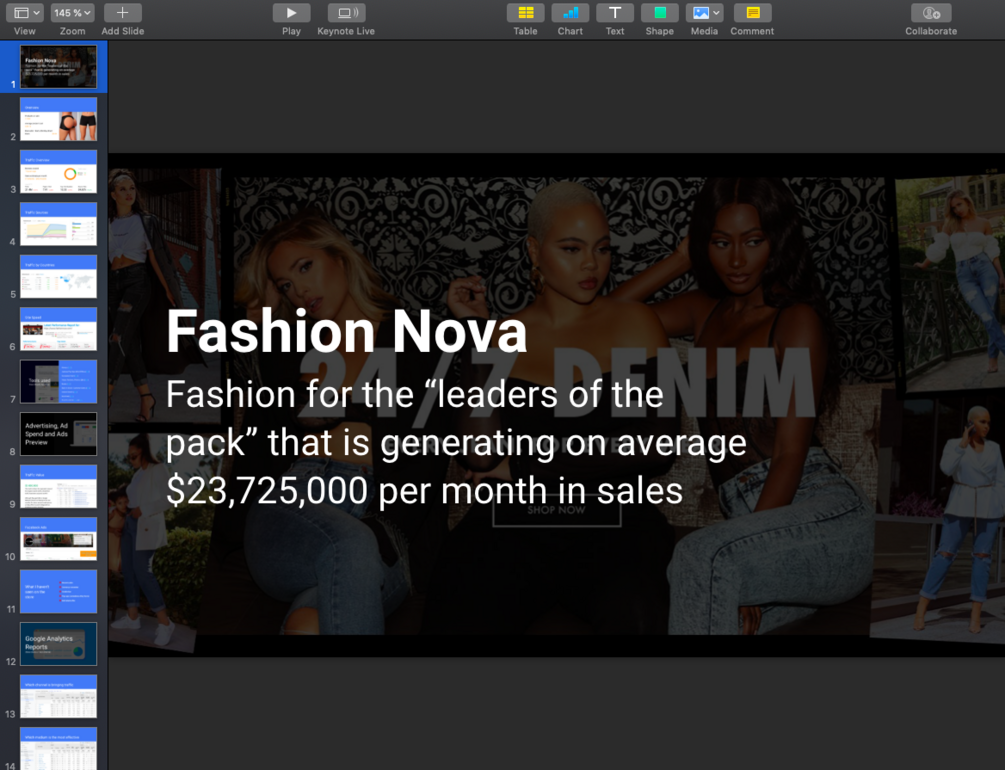Add a Text box
Viewport: 1005px width, 770px height.
point(615,13)
